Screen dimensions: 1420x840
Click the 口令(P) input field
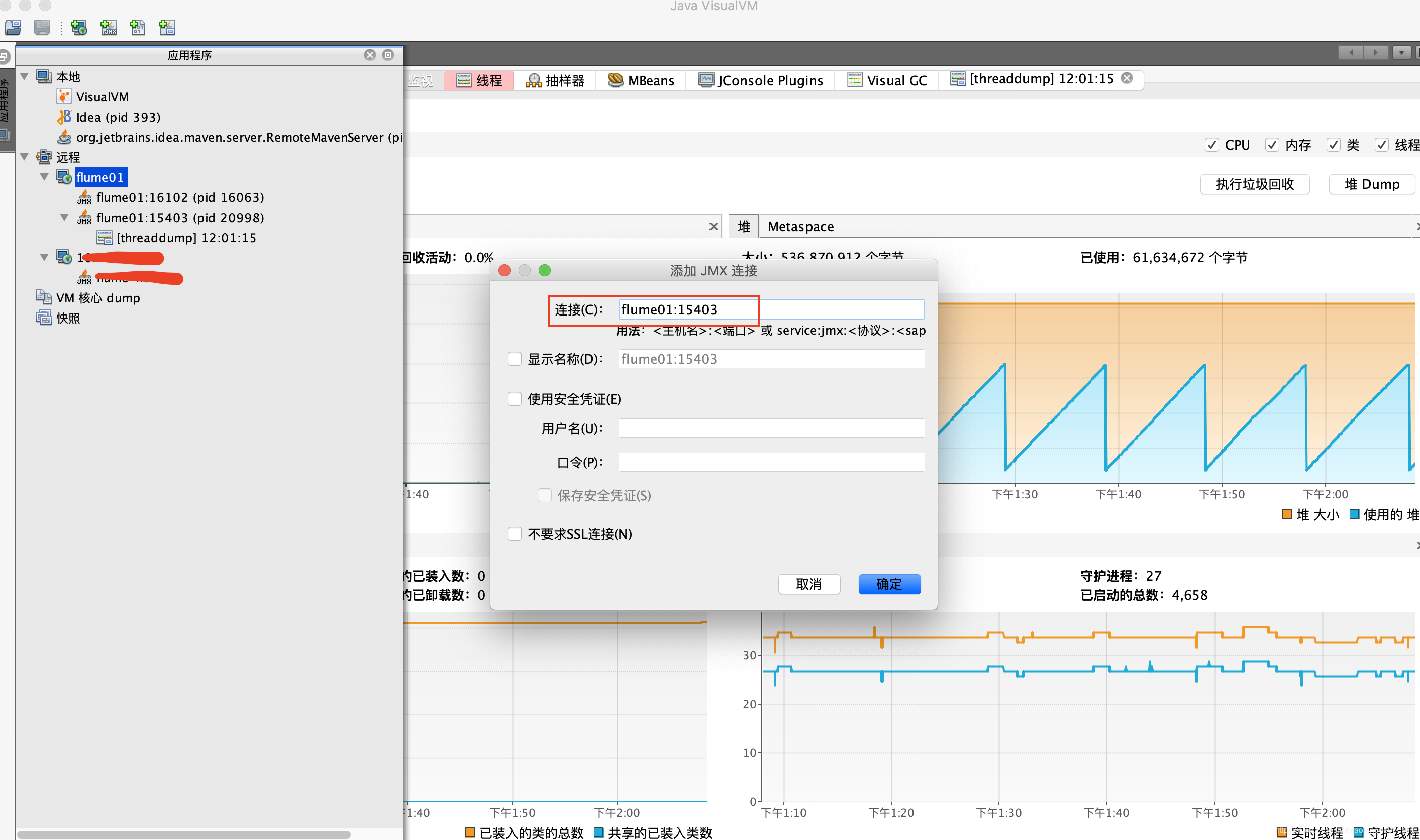point(771,462)
